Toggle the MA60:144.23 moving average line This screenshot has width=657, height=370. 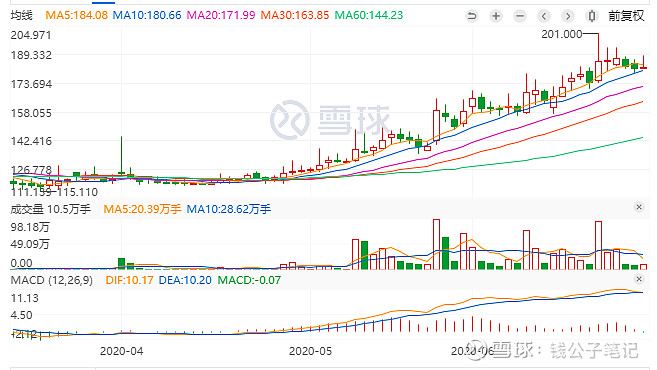tap(369, 16)
